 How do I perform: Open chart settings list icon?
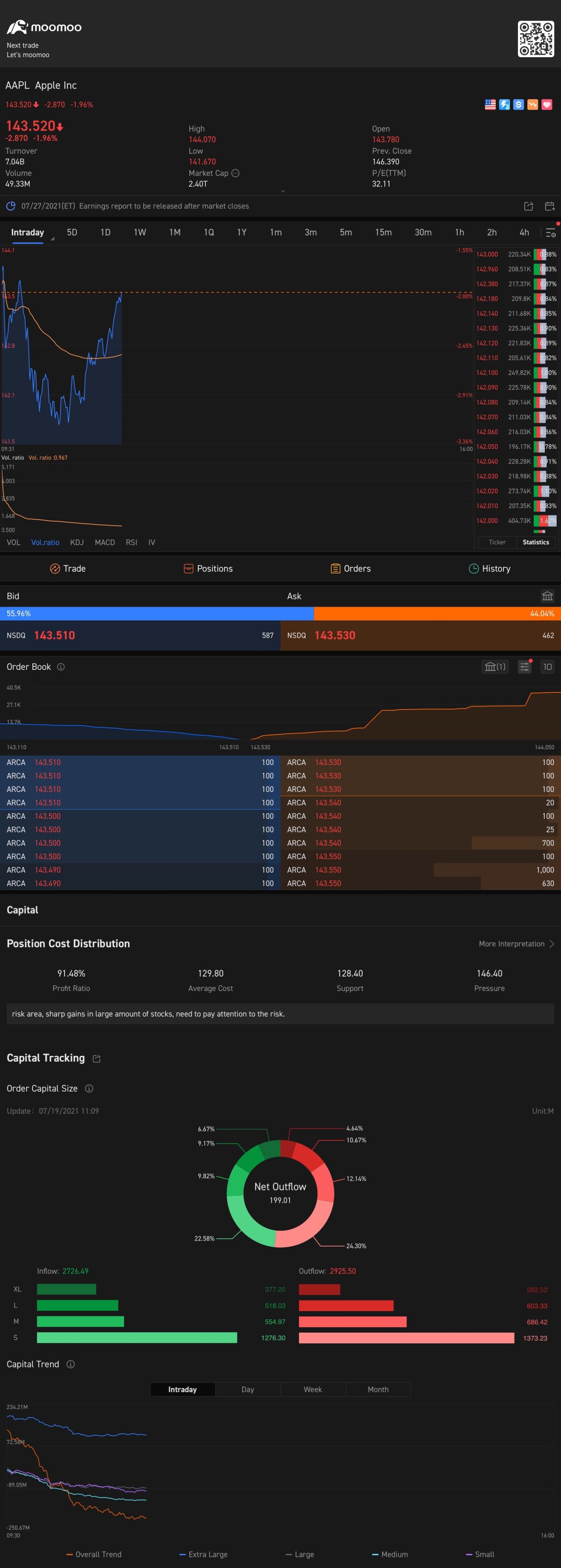pos(550,232)
